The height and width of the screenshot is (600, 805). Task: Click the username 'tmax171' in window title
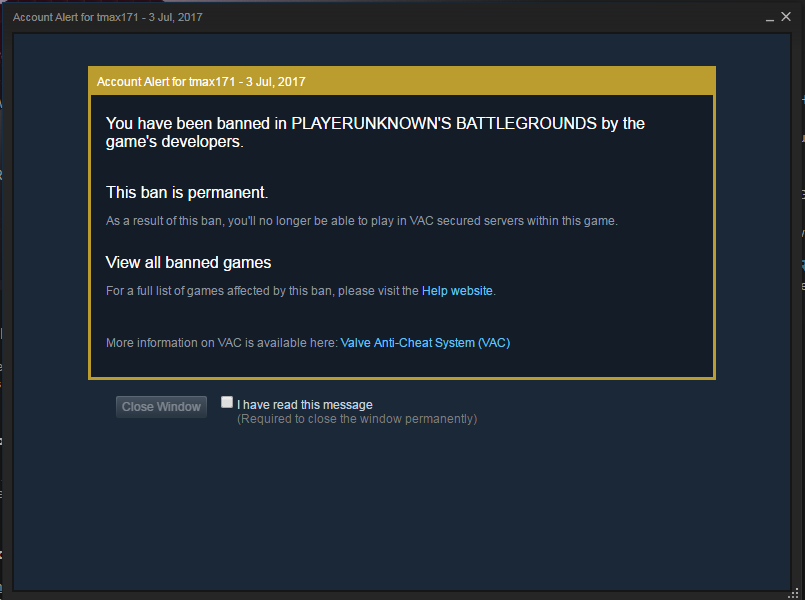tap(118, 17)
